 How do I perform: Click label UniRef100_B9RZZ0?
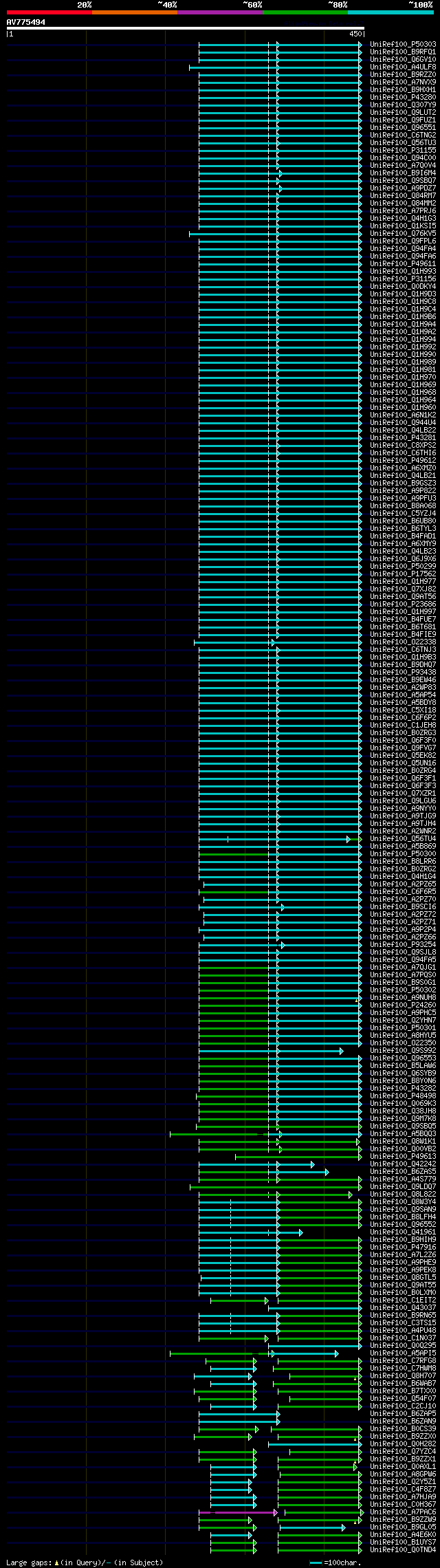point(403,74)
